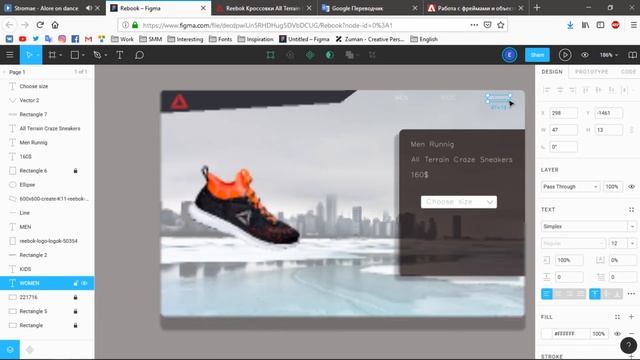Go to browser home page
The height and width of the screenshot is (360, 640).
pos(55,25)
